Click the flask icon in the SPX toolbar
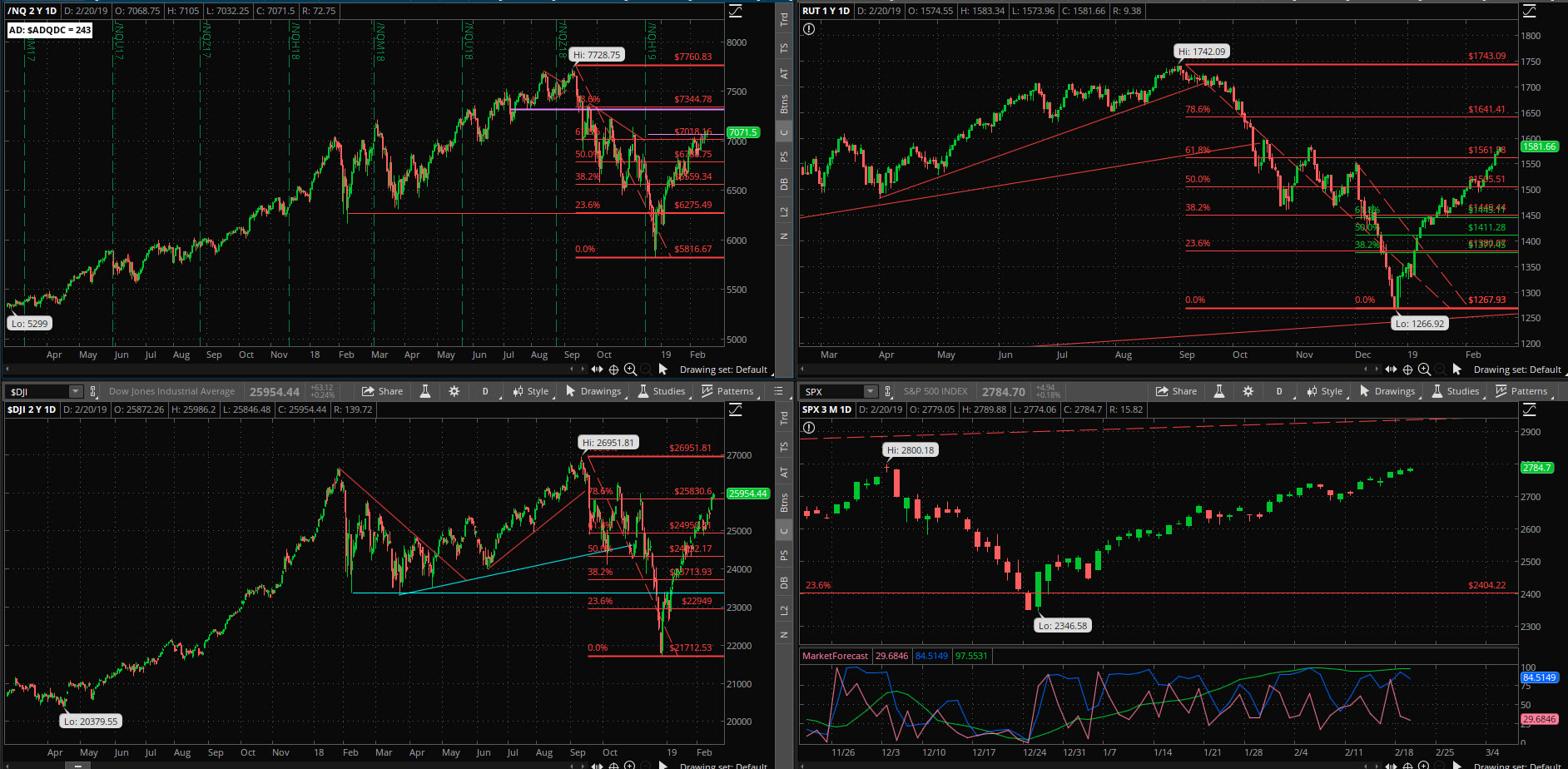 (x=1219, y=391)
